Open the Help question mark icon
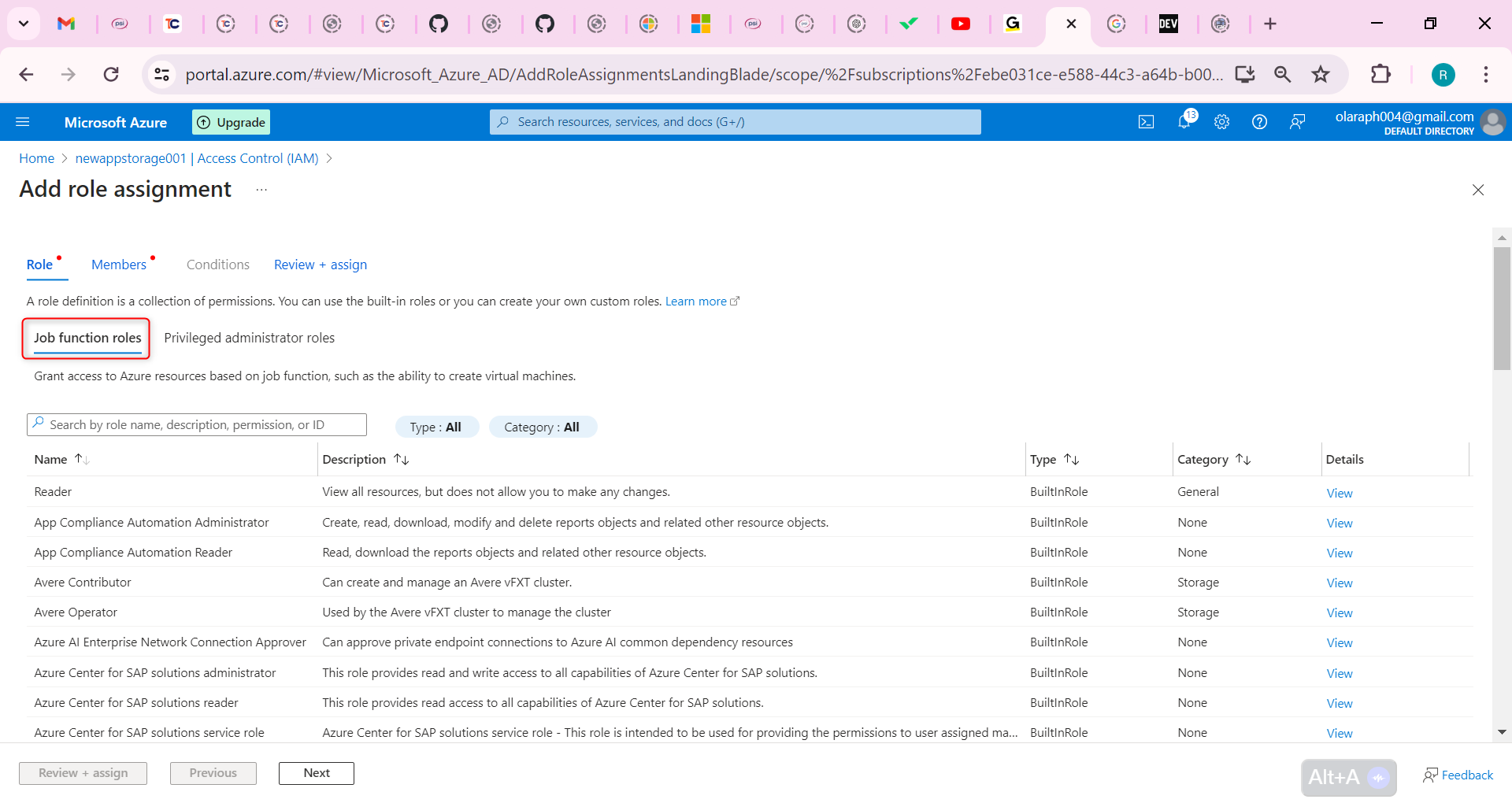The width and height of the screenshot is (1512, 803). [1259, 121]
